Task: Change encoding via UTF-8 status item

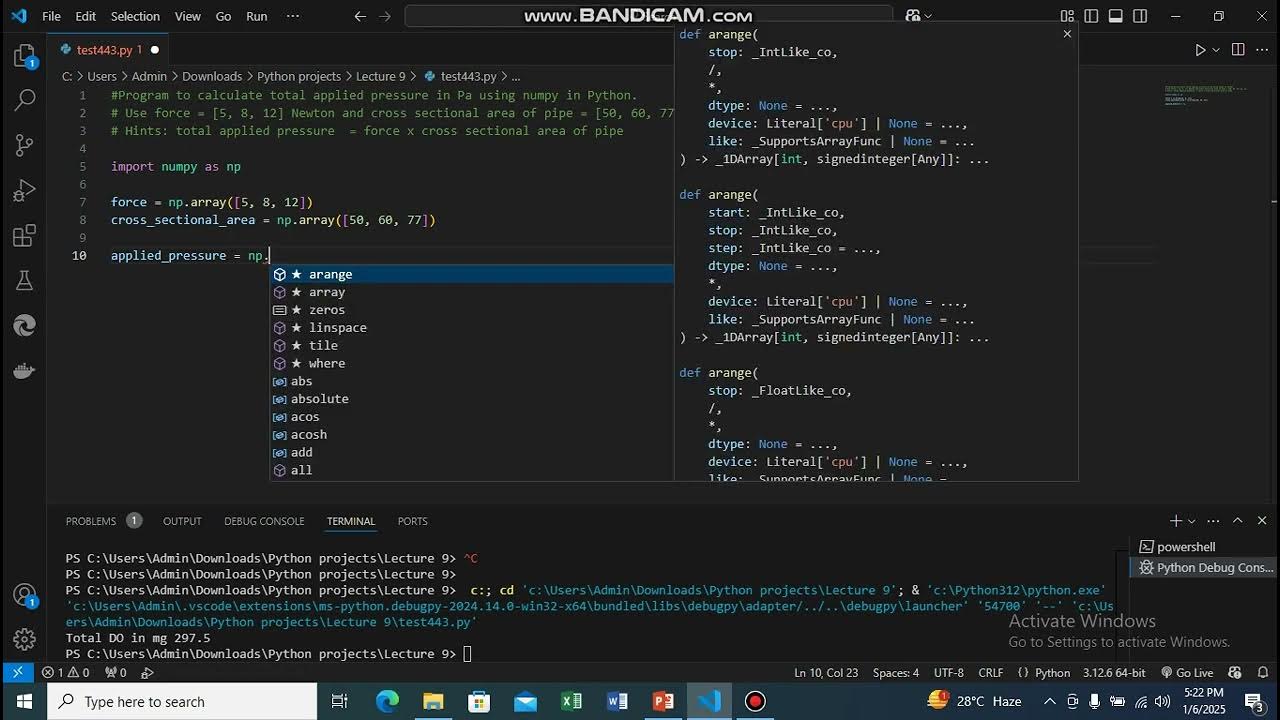Action: [x=949, y=673]
